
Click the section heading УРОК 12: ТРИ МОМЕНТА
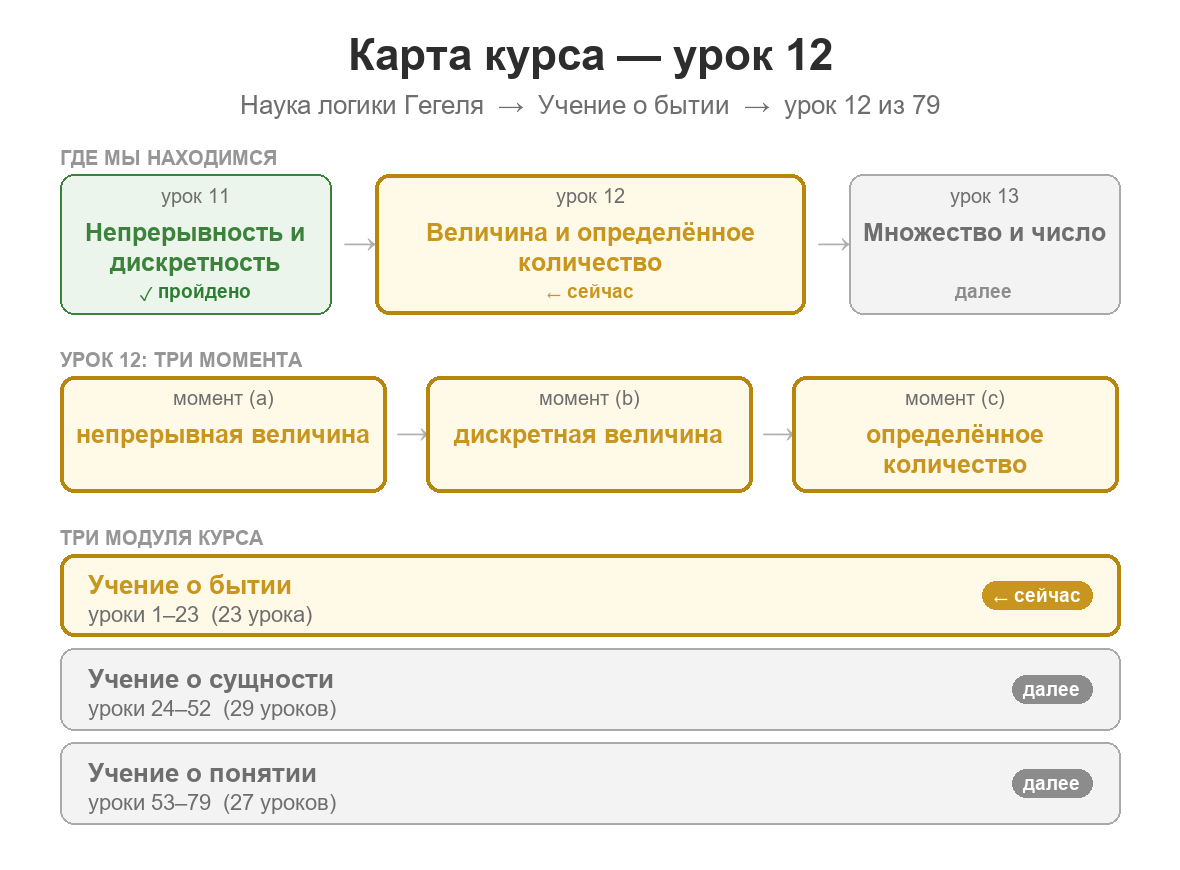coord(181,360)
